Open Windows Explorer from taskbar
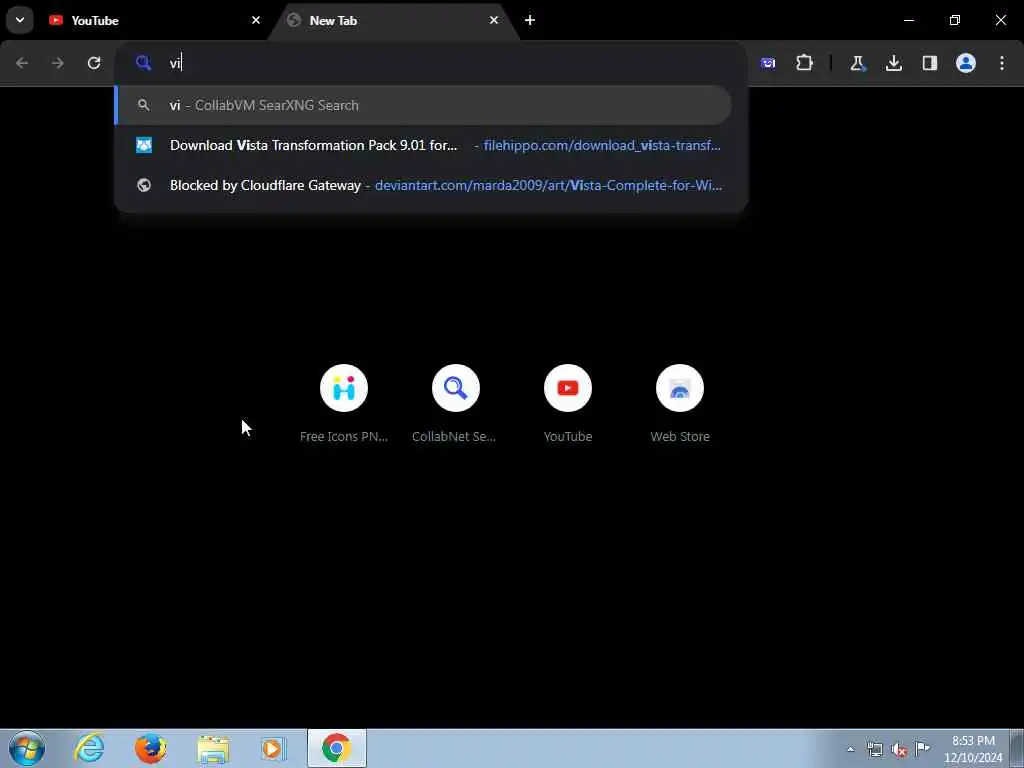The width and height of the screenshot is (1024, 768). 213,748
